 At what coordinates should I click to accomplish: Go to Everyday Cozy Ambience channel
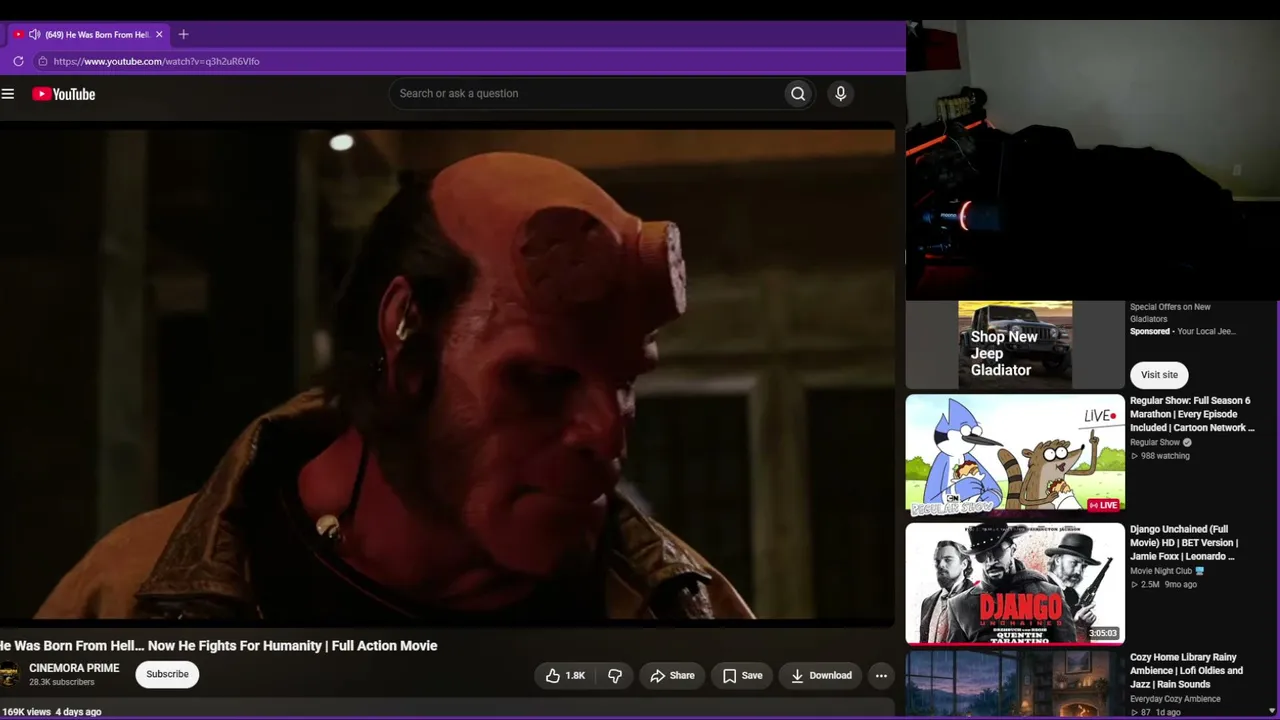1175,699
